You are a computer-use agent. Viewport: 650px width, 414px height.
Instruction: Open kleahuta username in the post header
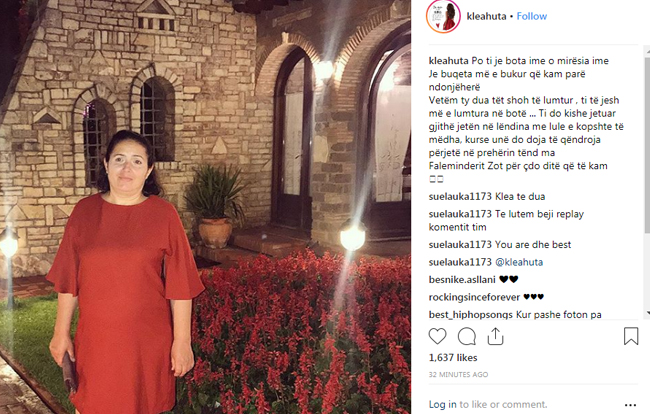(x=486, y=16)
